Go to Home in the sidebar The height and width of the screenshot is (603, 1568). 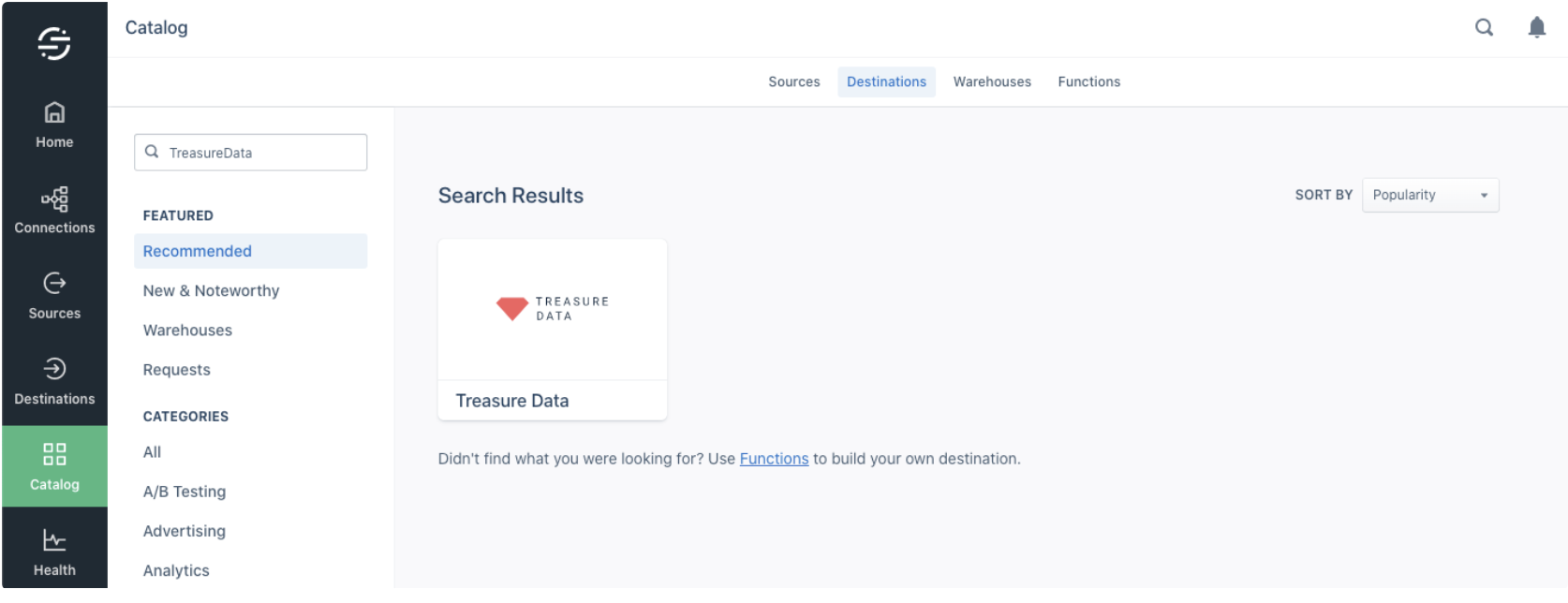pyautogui.click(x=54, y=125)
